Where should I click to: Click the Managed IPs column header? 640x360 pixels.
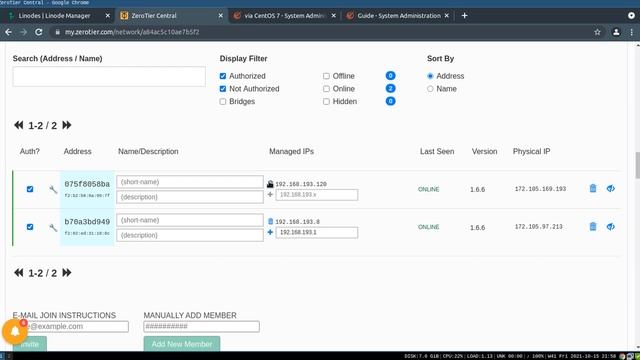(291, 151)
